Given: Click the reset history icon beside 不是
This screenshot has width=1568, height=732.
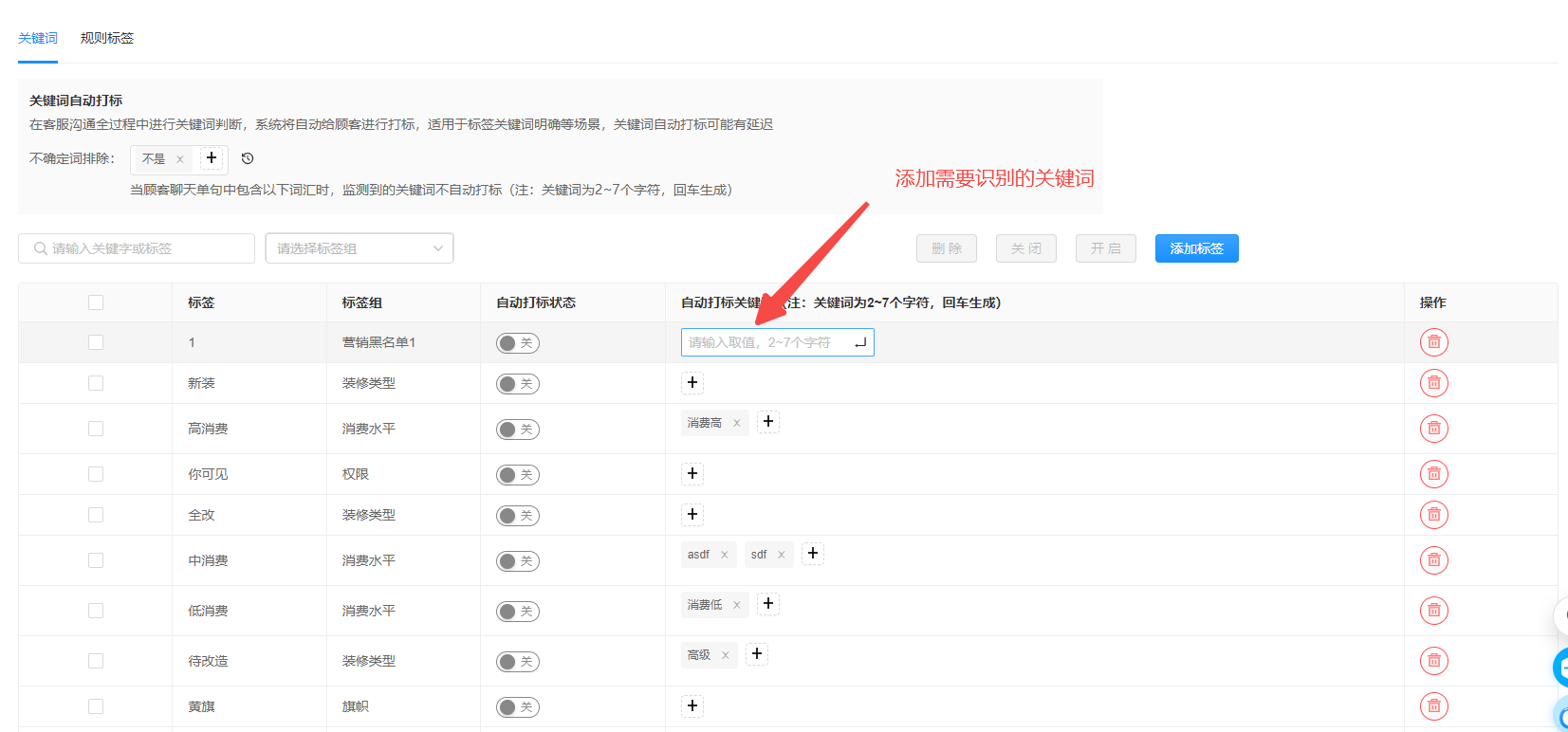Looking at the screenshot, I should click(248, 158).
